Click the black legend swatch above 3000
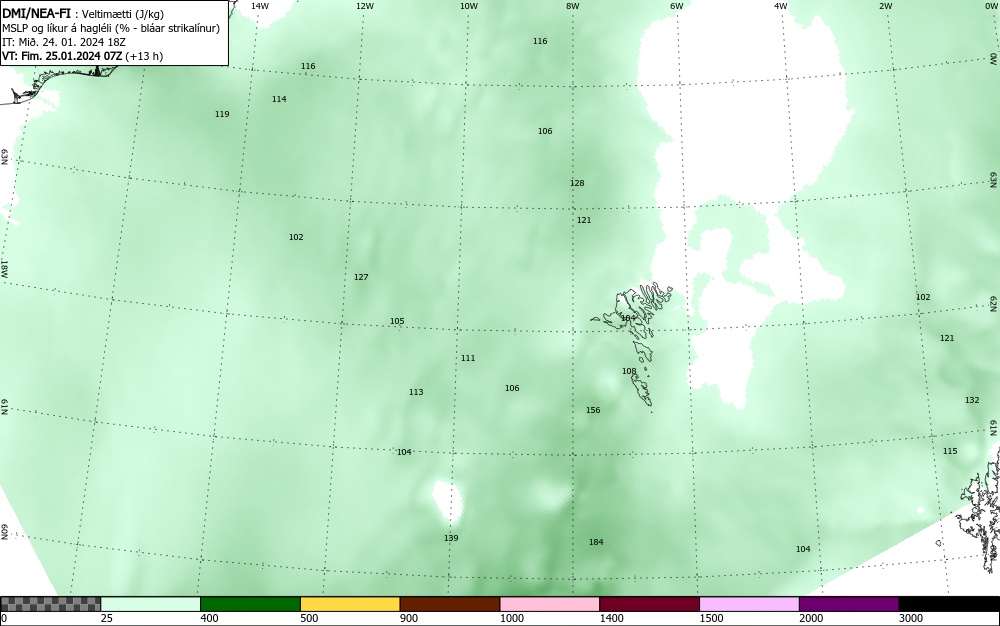Viewport: 1000px width, 626px height. (x=949, y=604)
